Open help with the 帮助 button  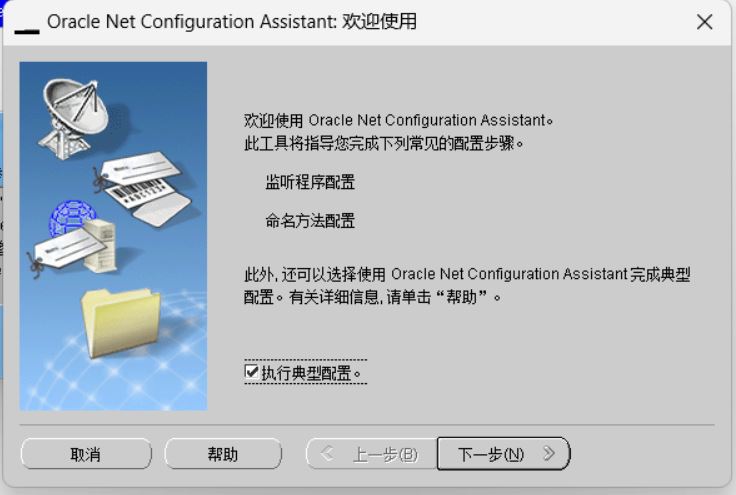pos(223,454)
